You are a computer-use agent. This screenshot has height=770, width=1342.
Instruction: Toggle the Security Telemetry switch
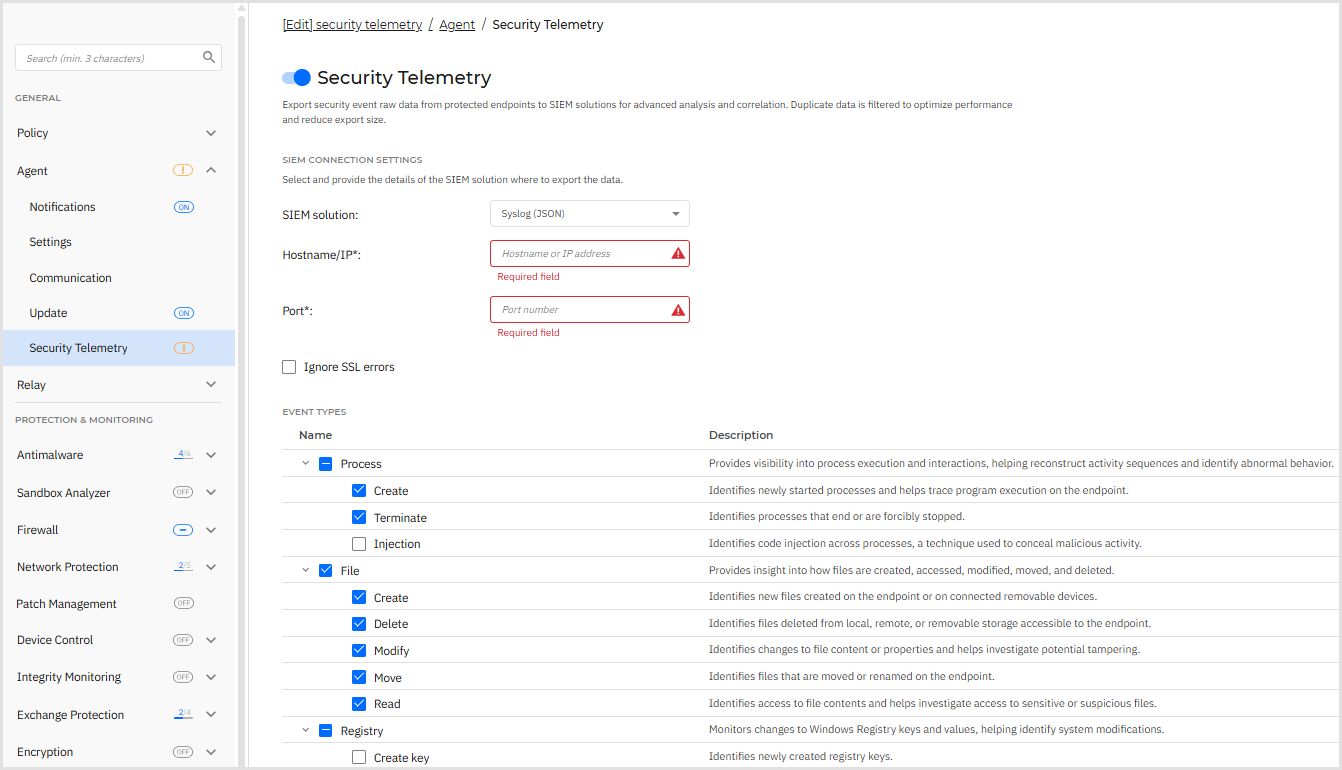pos(296,78)
